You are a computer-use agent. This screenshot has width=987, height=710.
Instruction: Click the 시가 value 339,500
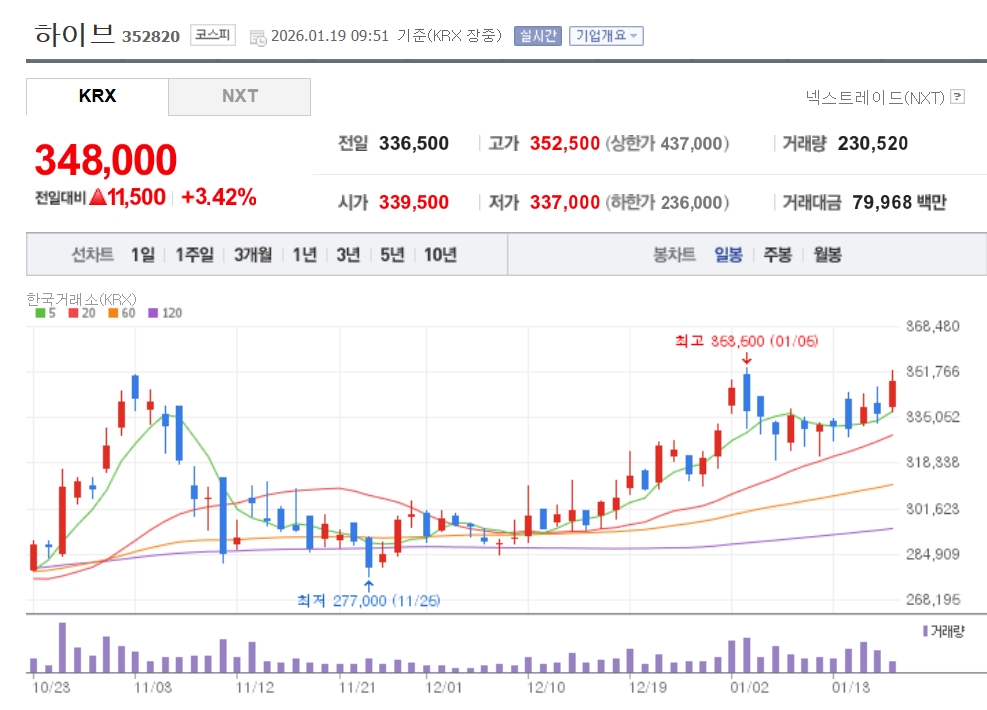(x=414, y=203)
